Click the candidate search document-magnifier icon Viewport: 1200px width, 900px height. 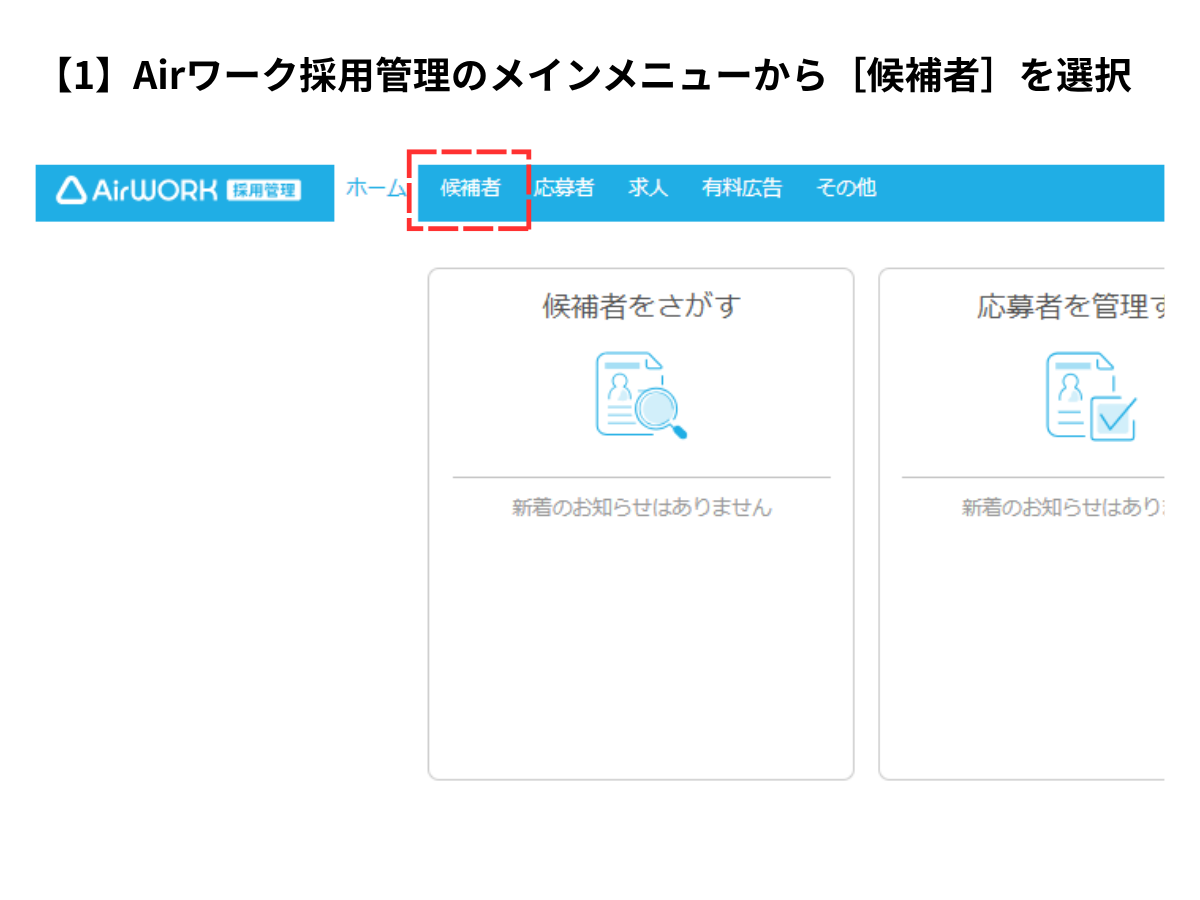[641, 395]
